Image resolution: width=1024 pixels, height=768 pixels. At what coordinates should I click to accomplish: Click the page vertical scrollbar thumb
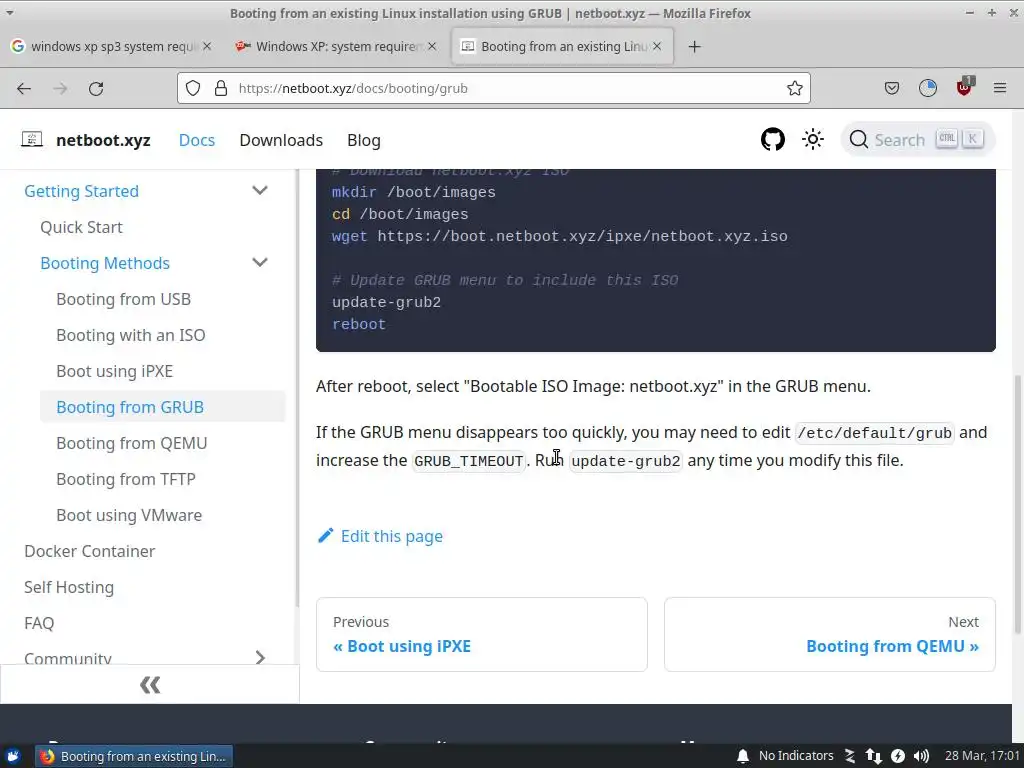[x=1017, y=504]
